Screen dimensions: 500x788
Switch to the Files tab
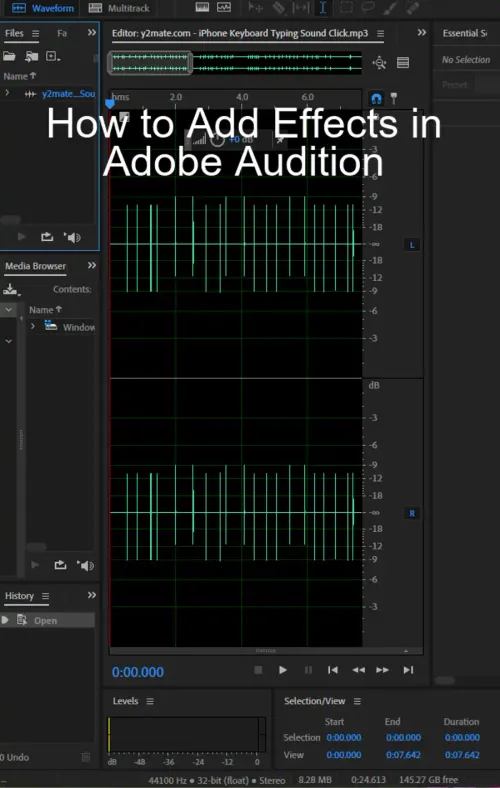(14, 33)
